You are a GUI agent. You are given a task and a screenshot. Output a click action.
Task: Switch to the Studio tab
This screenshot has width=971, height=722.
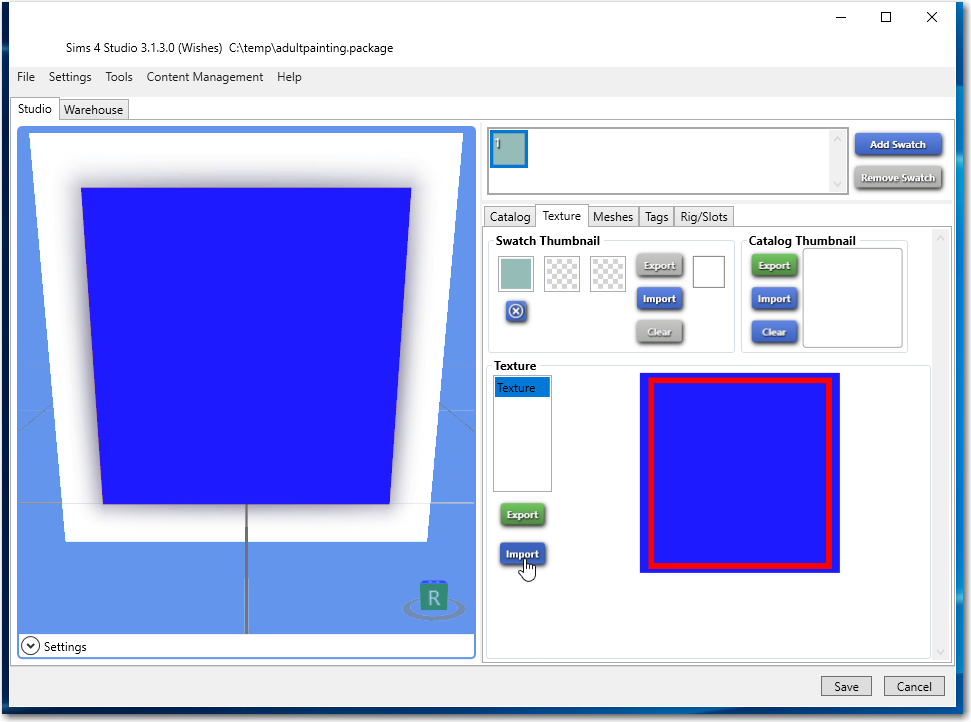(x=35, y=109)
